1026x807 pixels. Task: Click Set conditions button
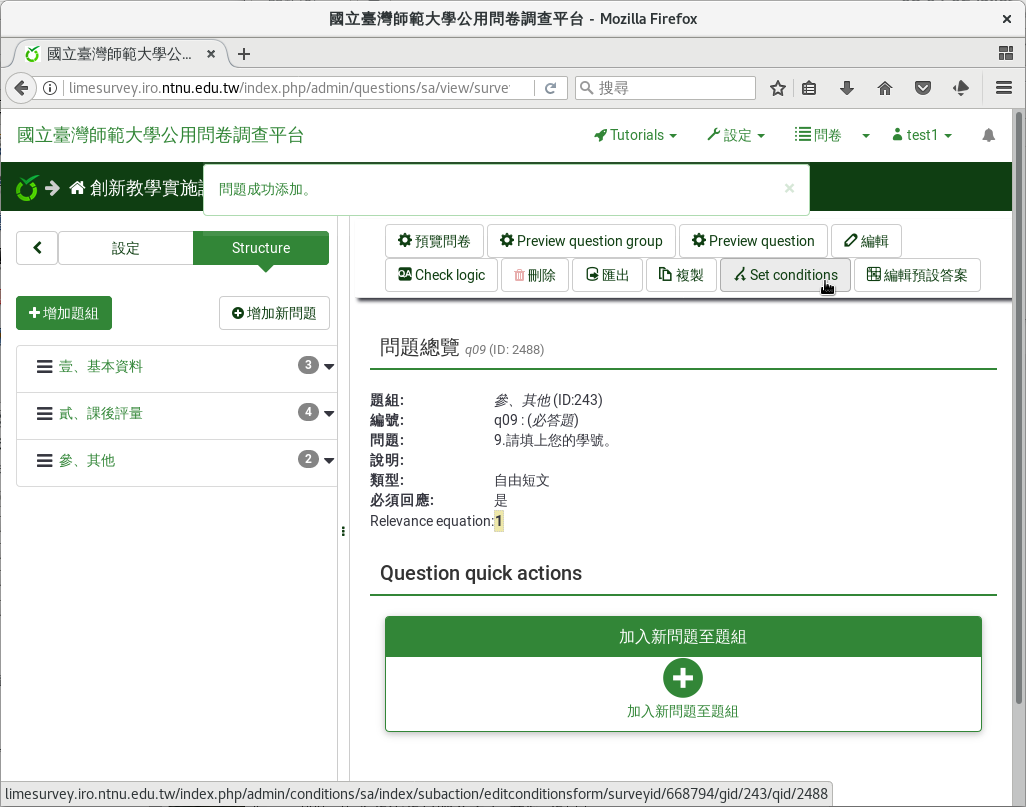(x=785, y=275)
